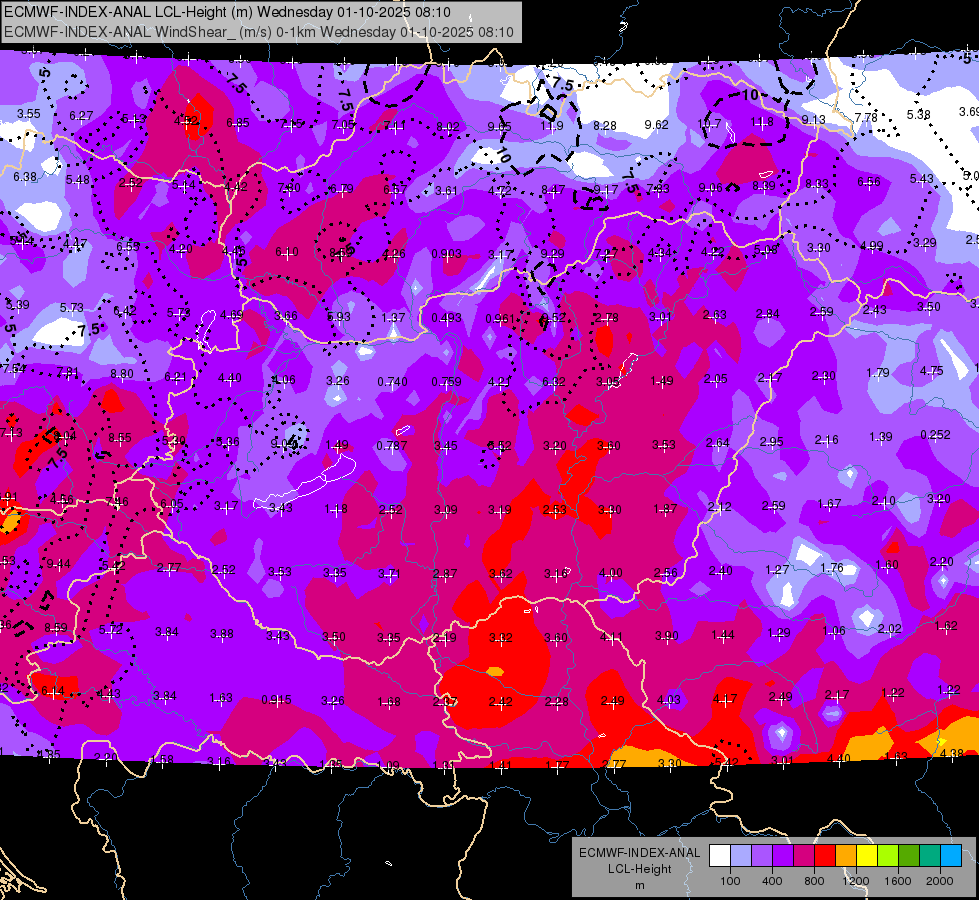Image resolution: width=979 pixels, height=900 pixels.
Task: Click the 0.903 wind shear value
Action: coord(446,254)
